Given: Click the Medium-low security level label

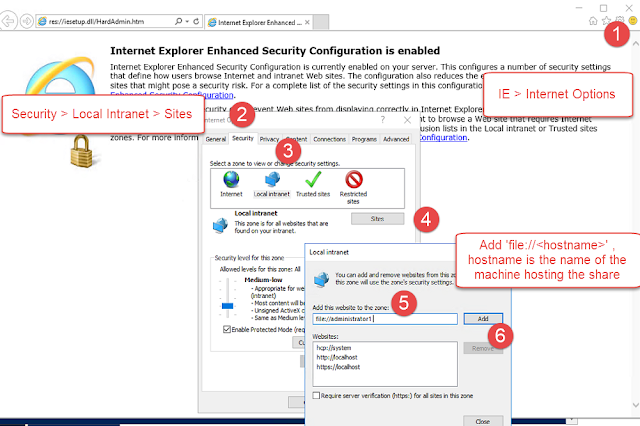Looking at the screenshot, I should click(263, 280).
